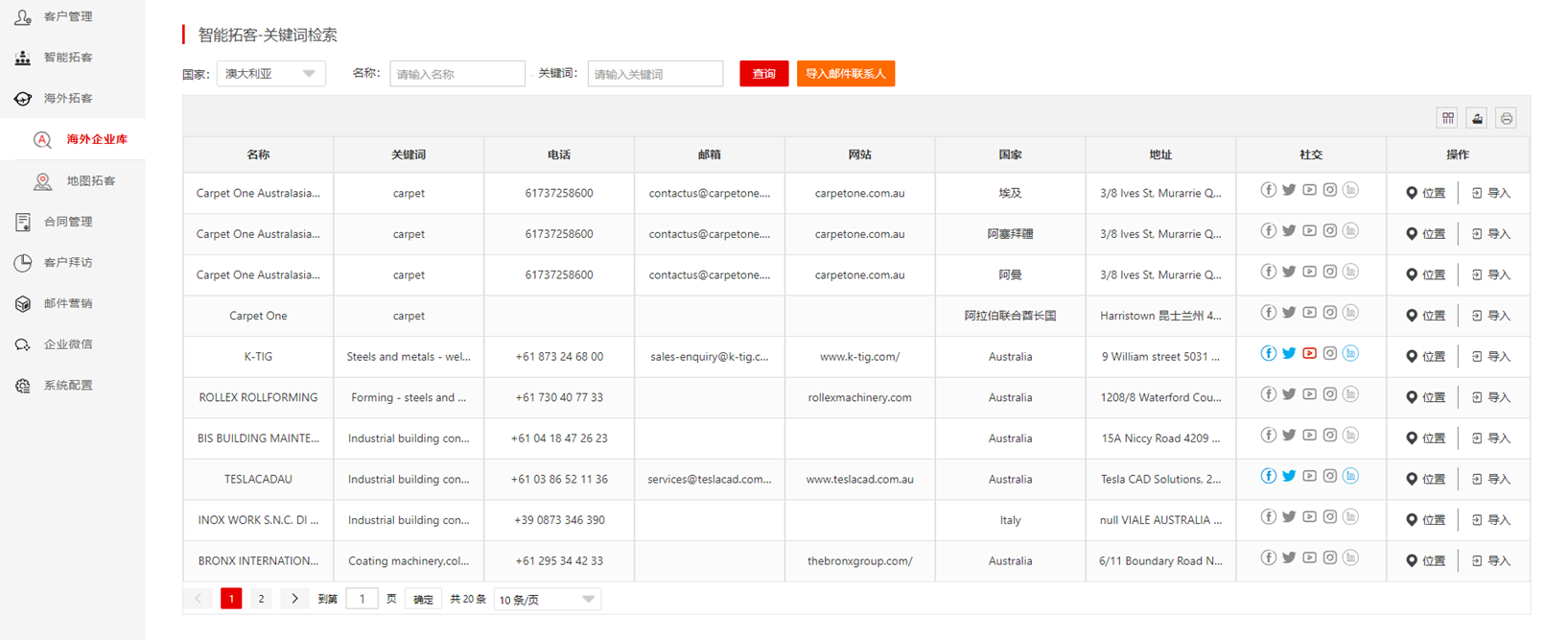Screen dimensions: 1568x640
Task: Click 智能拓客 sidebar people icon
Action: point(23,58)
